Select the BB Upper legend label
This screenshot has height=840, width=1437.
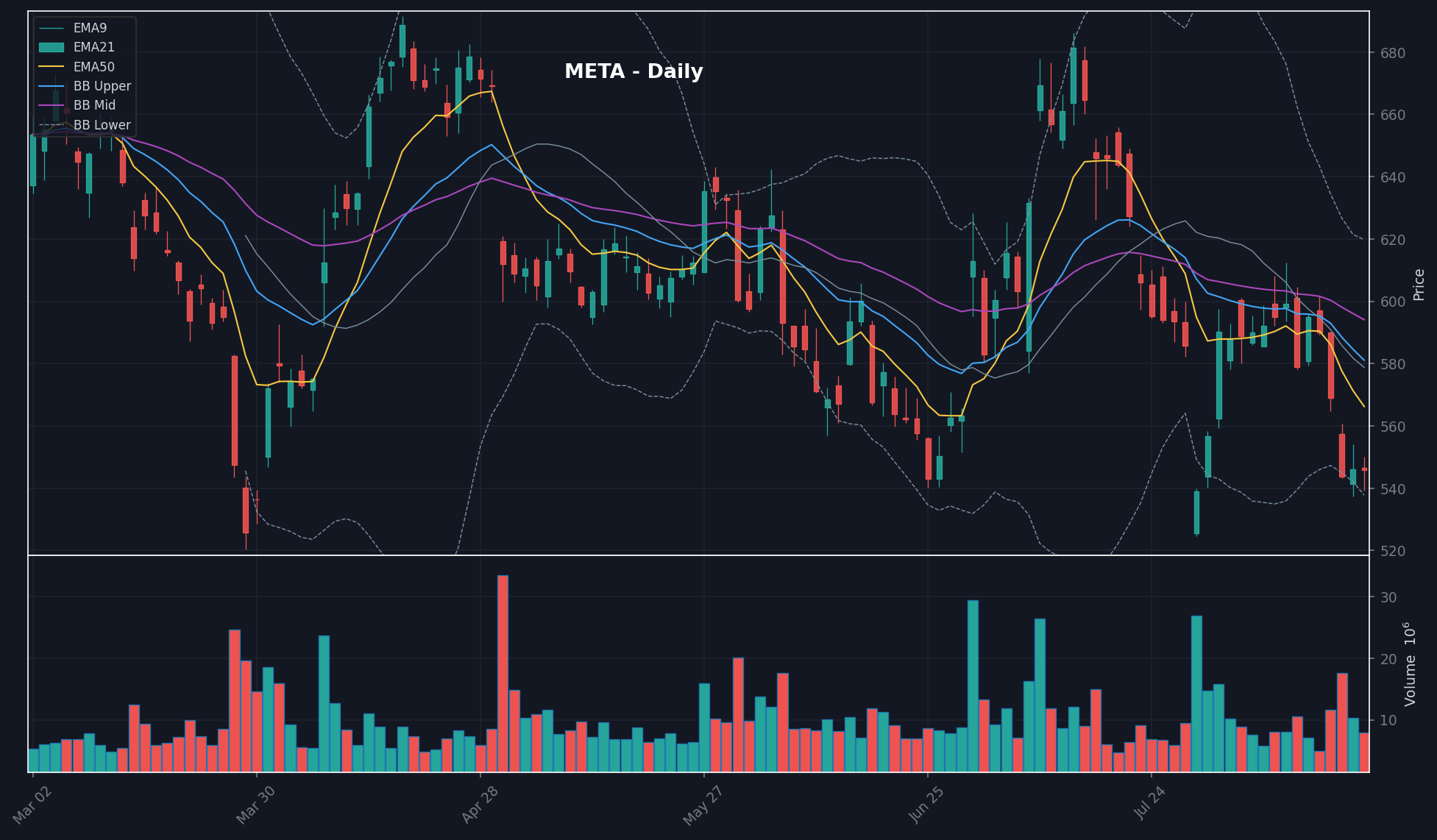(102, 86)
